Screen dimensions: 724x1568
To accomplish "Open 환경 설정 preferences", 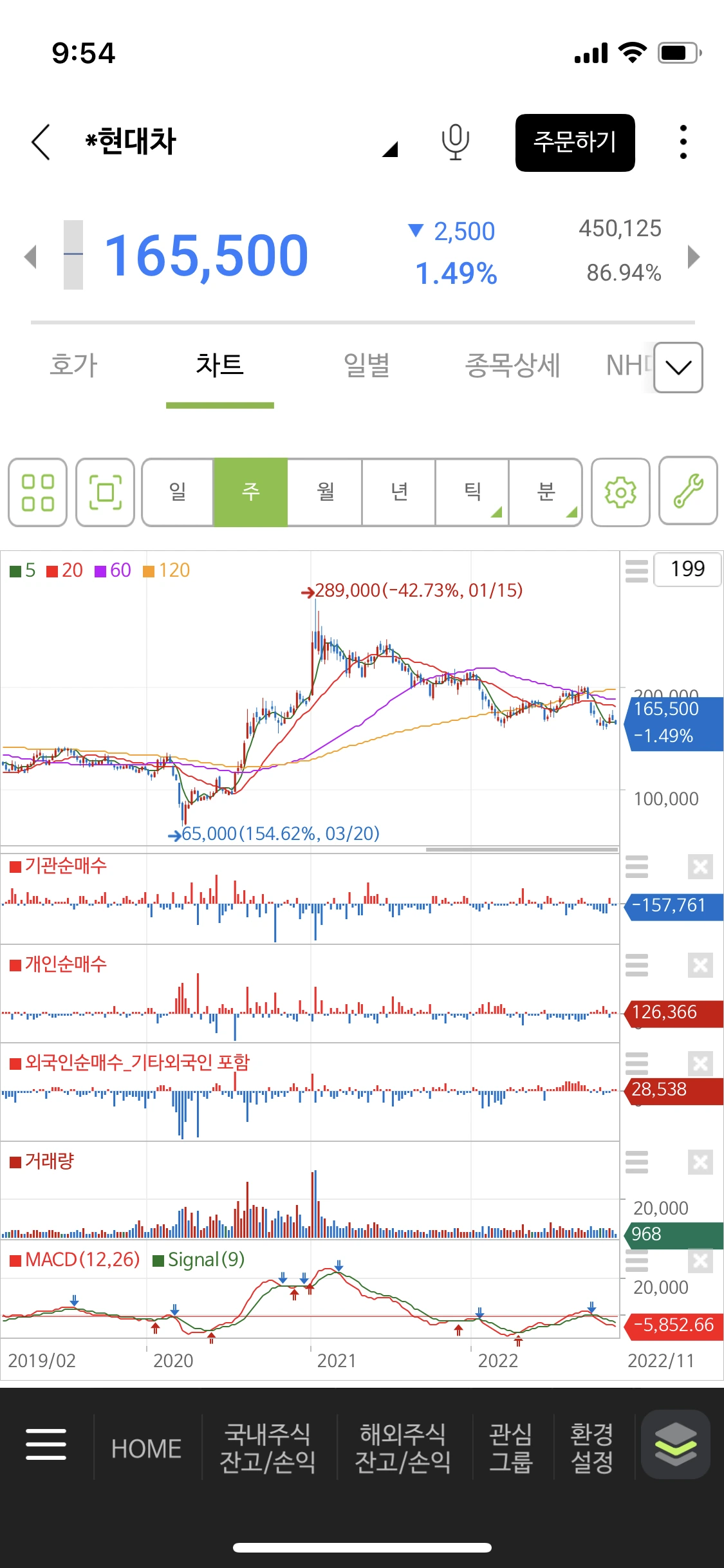I will (592, 1448).
